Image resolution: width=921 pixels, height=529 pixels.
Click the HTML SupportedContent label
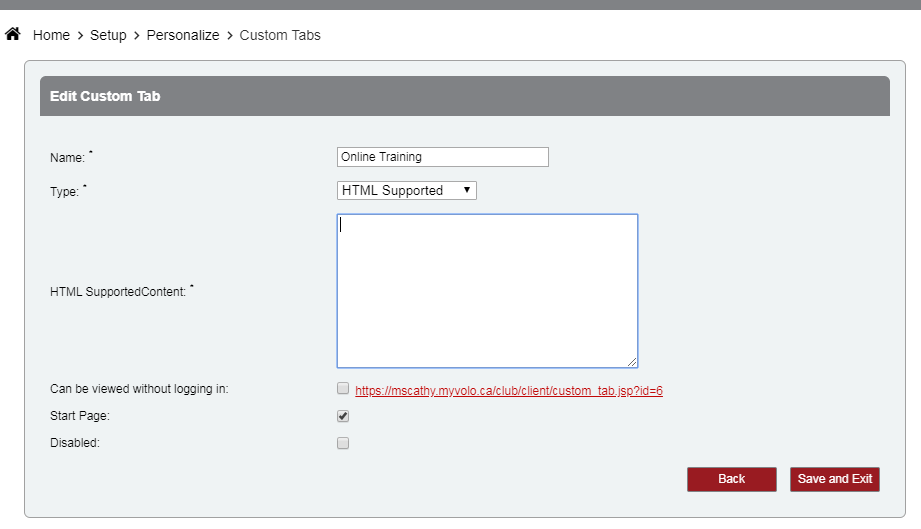118,292
